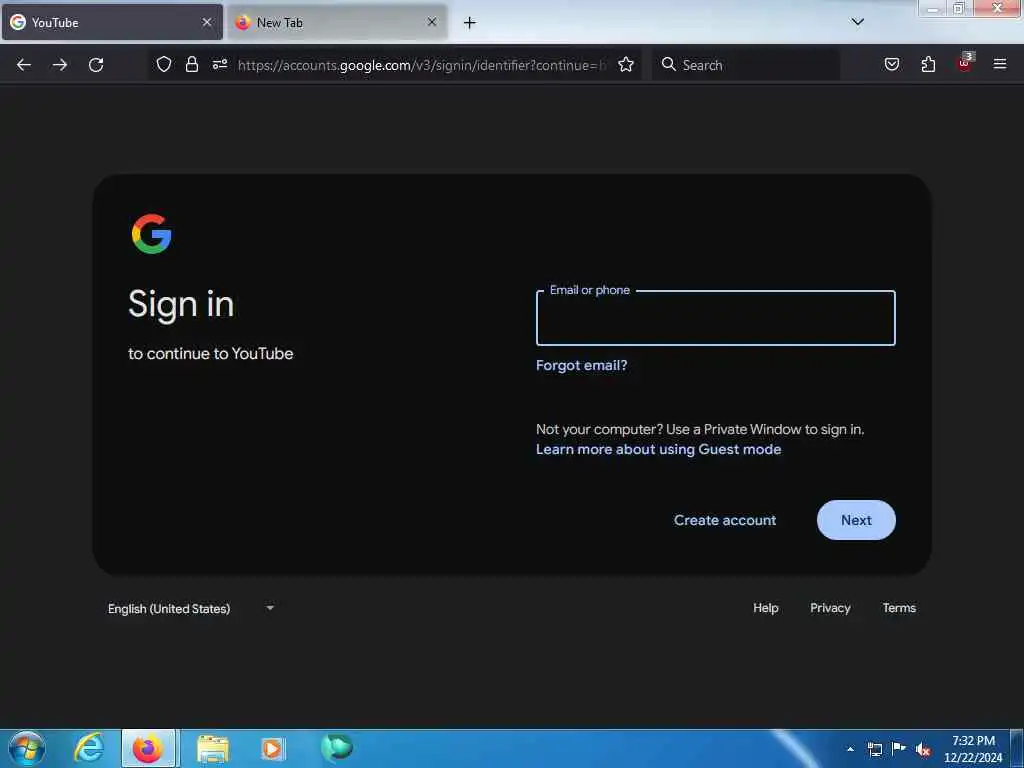
Task: Open the Firefox application menu
Action: (1000, 64)
